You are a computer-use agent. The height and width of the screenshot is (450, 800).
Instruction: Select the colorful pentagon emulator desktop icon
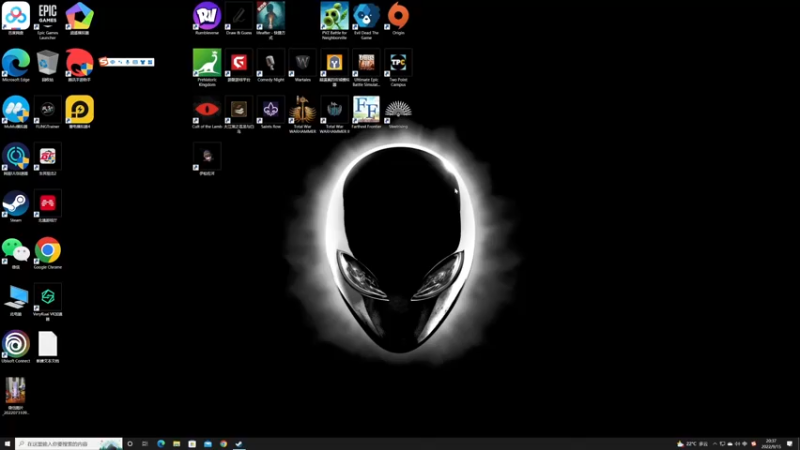coord(80,18)
